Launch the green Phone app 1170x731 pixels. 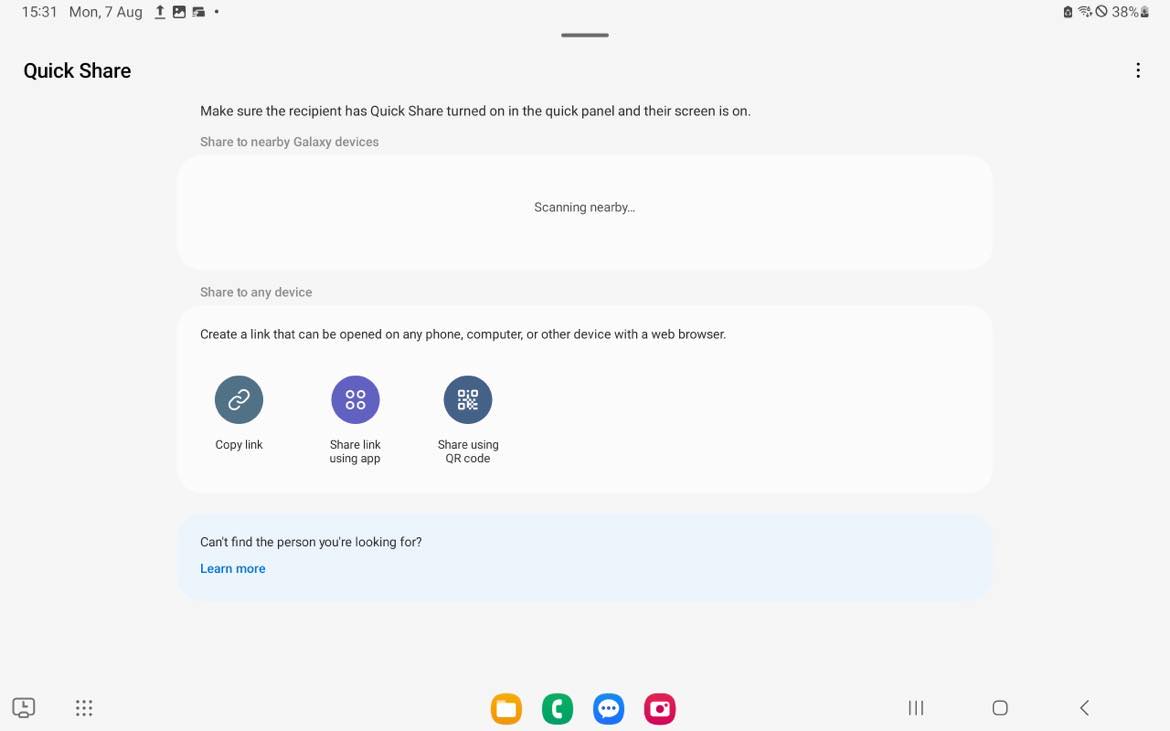pyautogui.click(x=557, y=709)
